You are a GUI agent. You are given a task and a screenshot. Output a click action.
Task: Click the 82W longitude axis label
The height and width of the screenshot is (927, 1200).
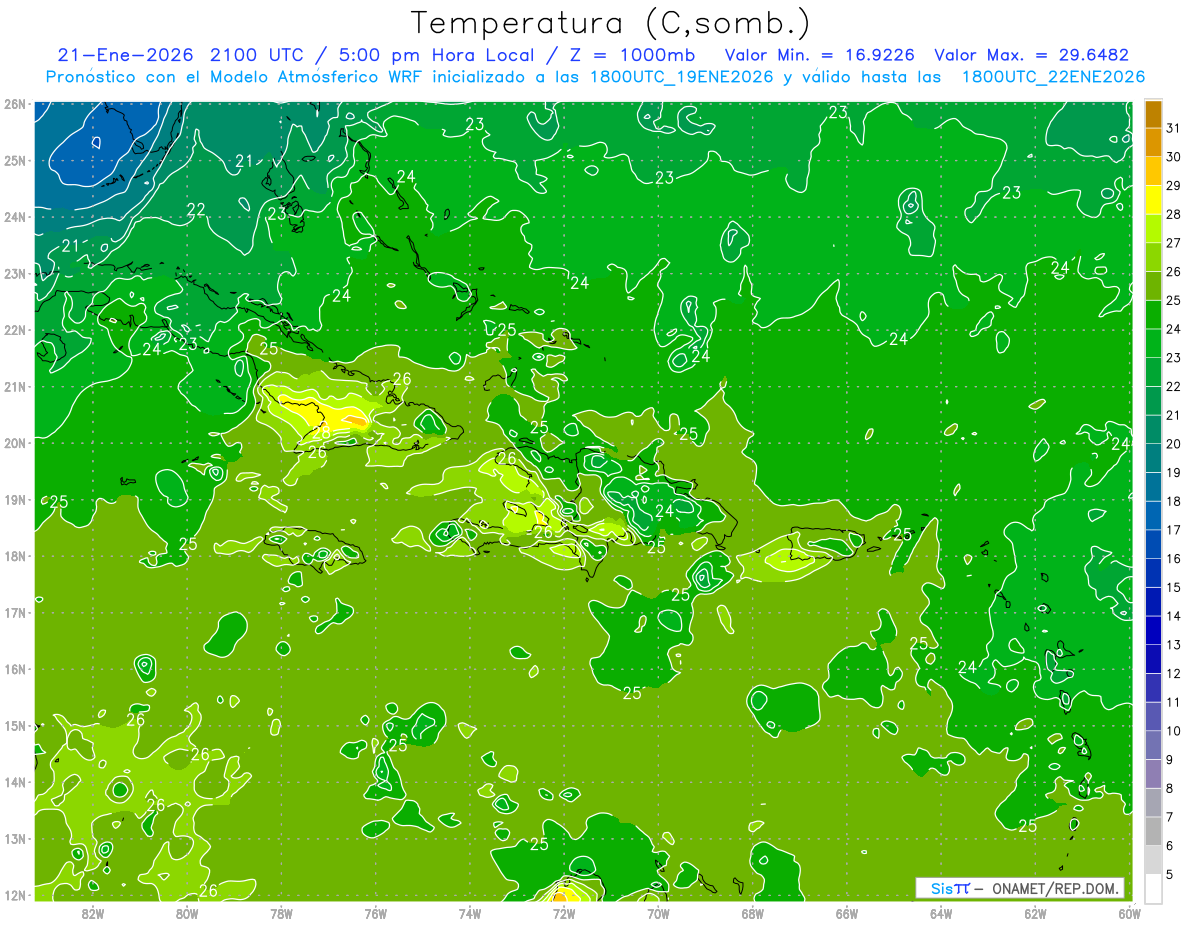[93, 913]
